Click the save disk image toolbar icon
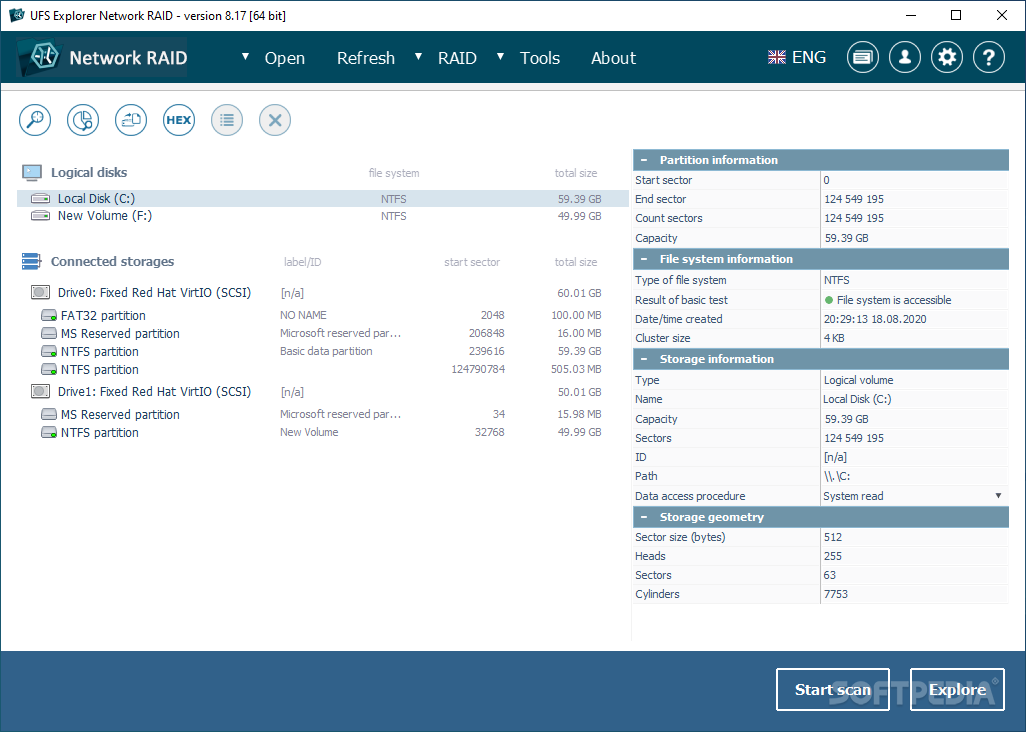Screen dimensions: 1026x732 coord(131,120)
